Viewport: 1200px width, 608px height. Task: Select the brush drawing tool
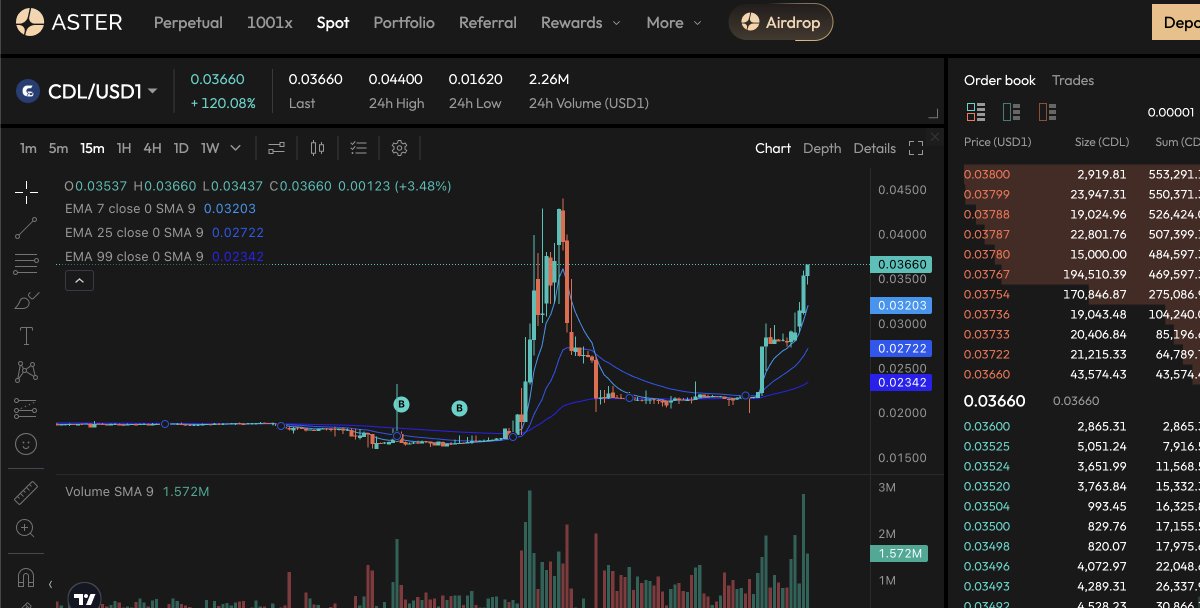pyautogui.click(x=27, y=300)
